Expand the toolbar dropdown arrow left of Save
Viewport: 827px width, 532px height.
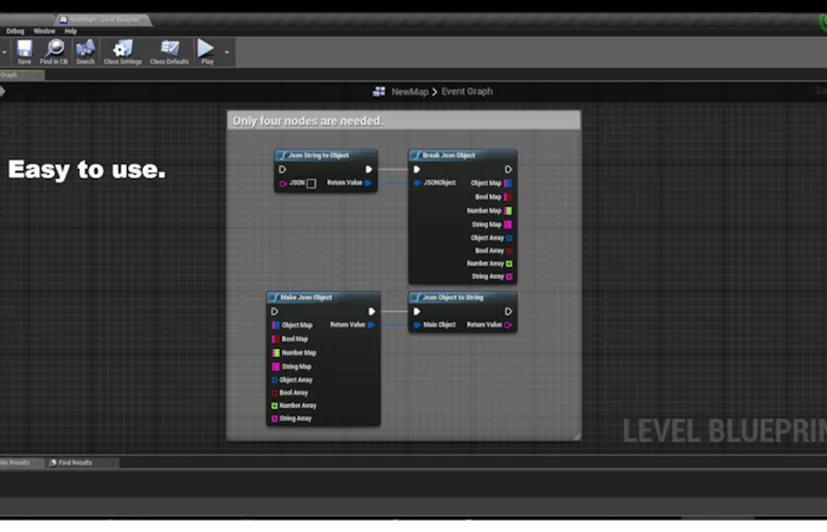pos(4,52)
